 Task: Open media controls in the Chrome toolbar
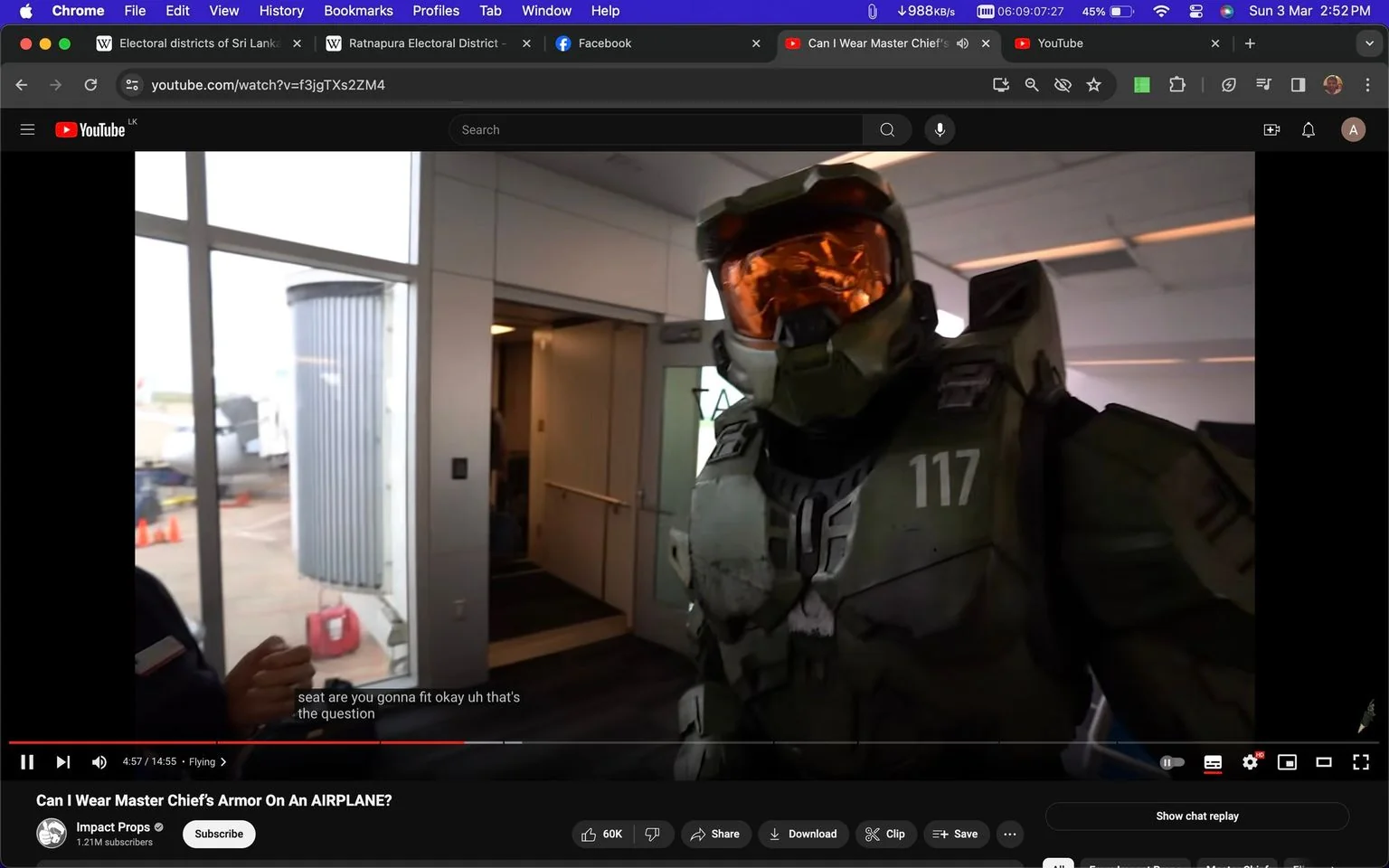[x=1263, y=84]
